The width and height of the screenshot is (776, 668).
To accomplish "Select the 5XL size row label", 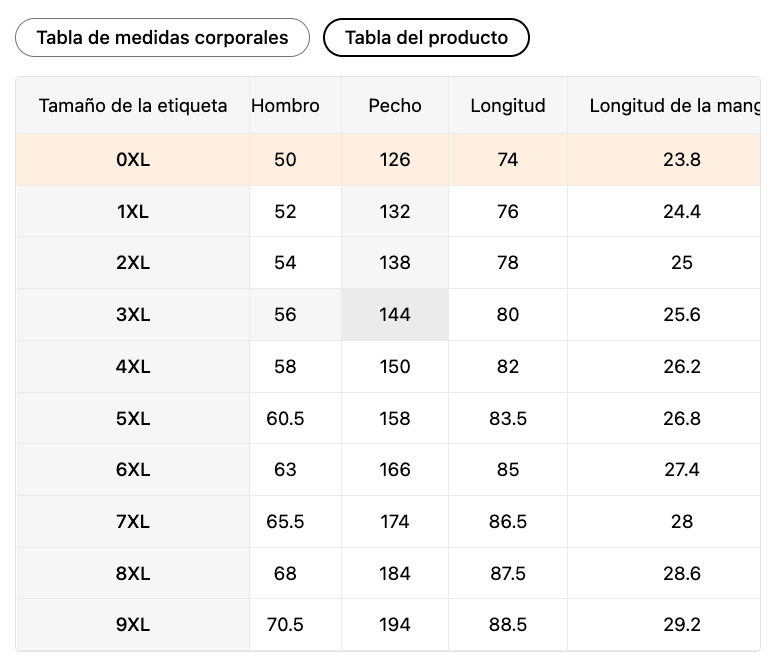I will tap(133, 418).
